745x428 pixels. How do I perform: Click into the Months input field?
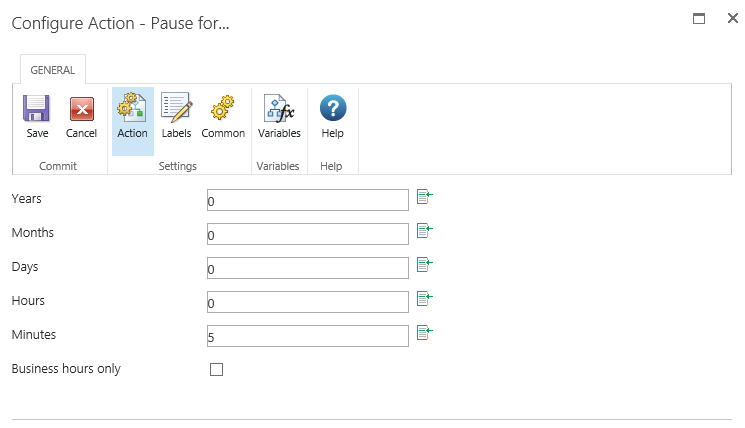308,235
